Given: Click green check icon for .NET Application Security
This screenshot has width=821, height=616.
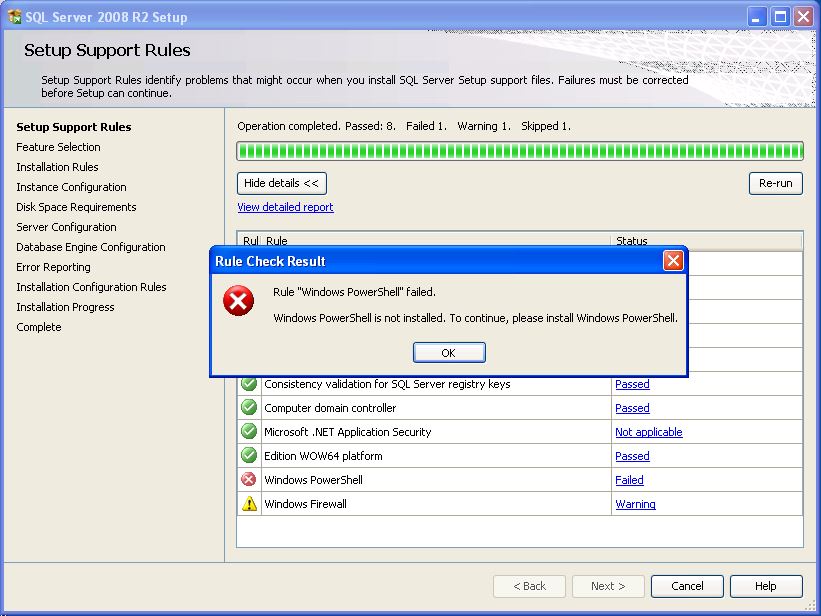Looking at the screenshot, I should [x=249, y=432].
